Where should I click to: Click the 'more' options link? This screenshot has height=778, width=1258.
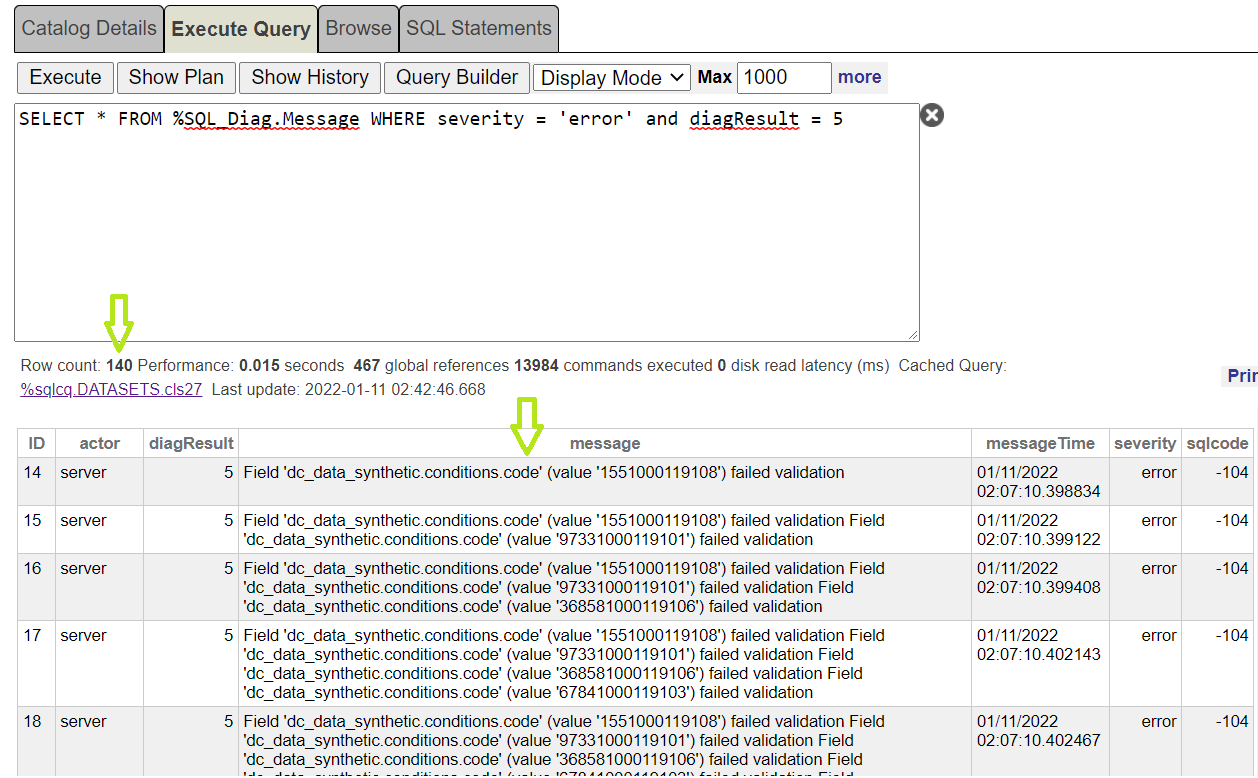point(859,77)
